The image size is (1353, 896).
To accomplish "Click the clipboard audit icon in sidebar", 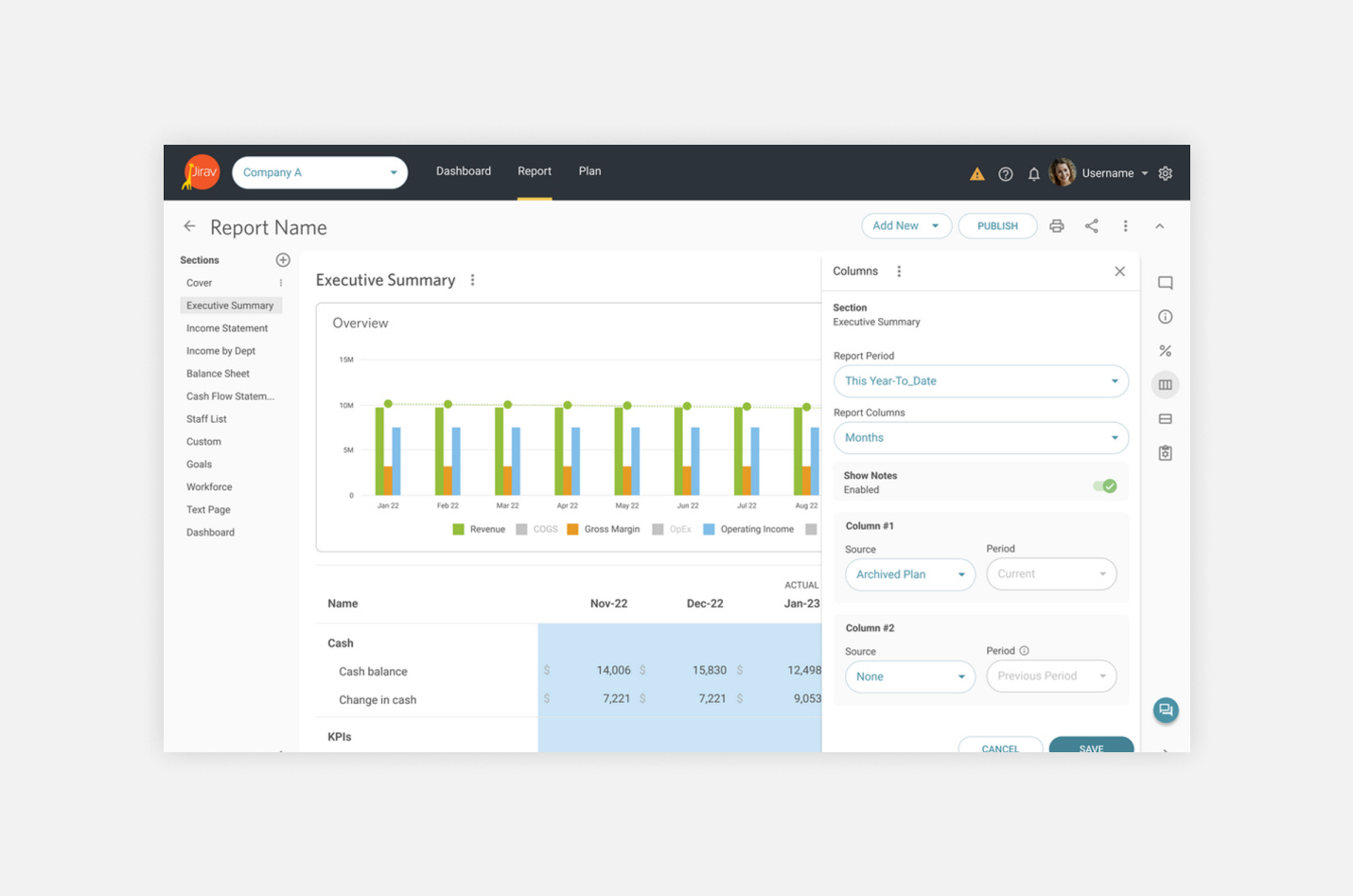I will pos(1165,452).
